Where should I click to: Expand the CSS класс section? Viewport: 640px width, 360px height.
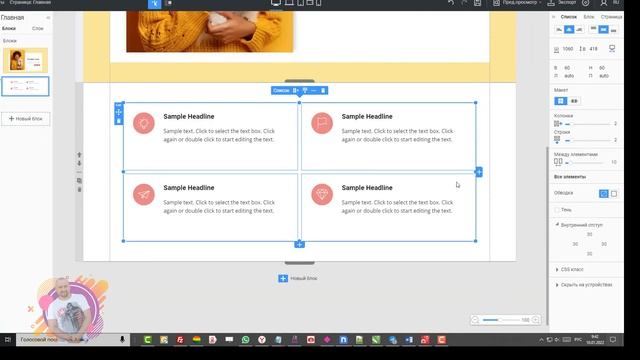pos(570,270)
